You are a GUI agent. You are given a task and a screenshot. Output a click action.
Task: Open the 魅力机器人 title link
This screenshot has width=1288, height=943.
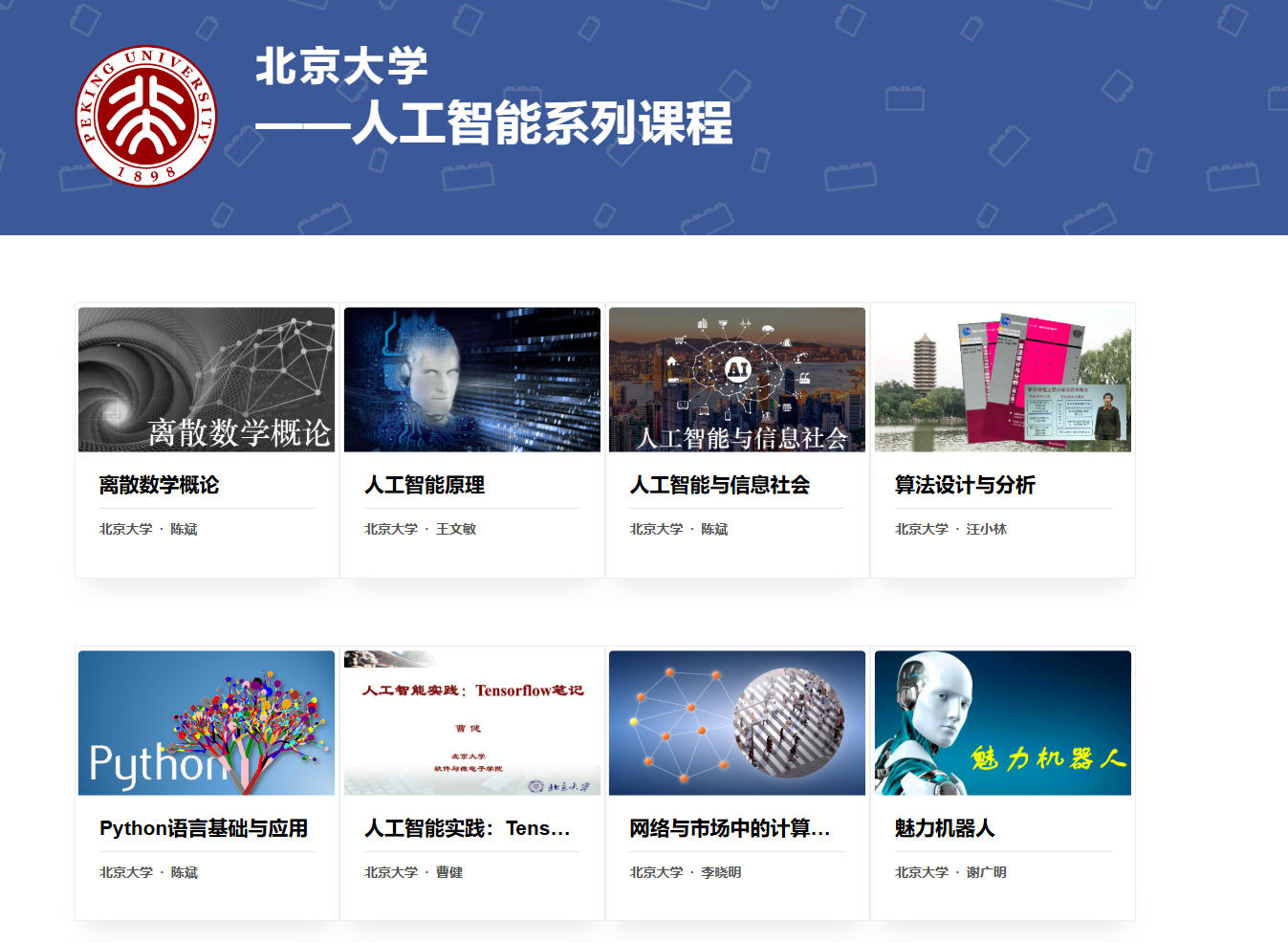pyautogui.click(x=945, y=828)
